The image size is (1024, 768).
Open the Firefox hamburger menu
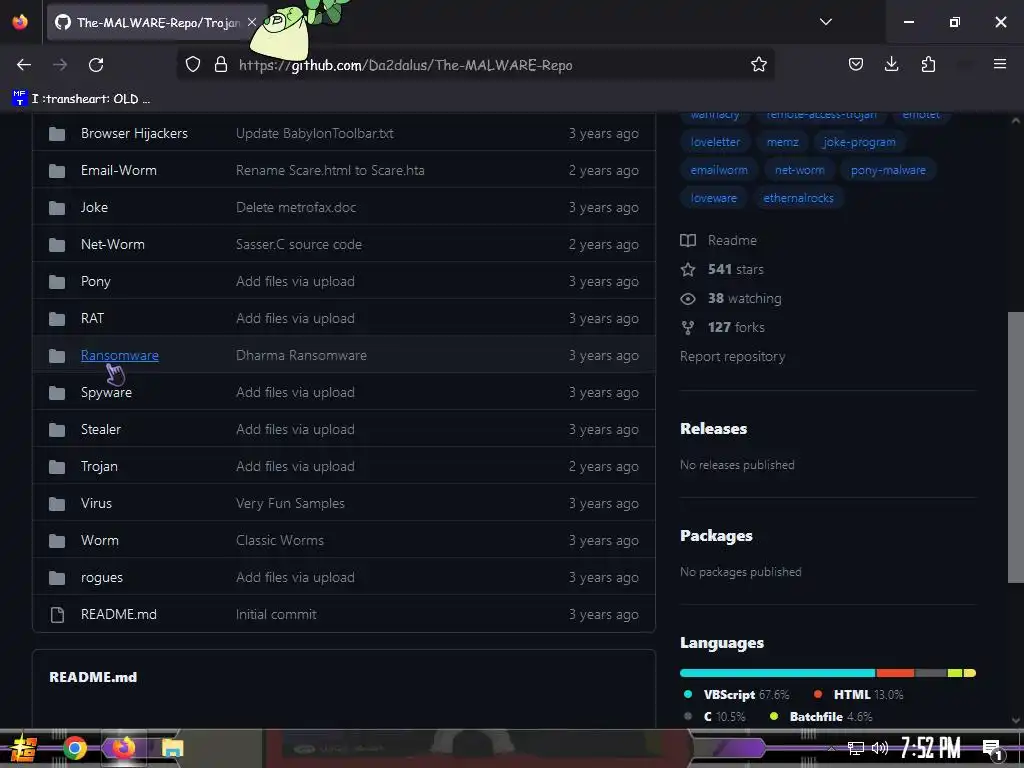[1000, 64]
